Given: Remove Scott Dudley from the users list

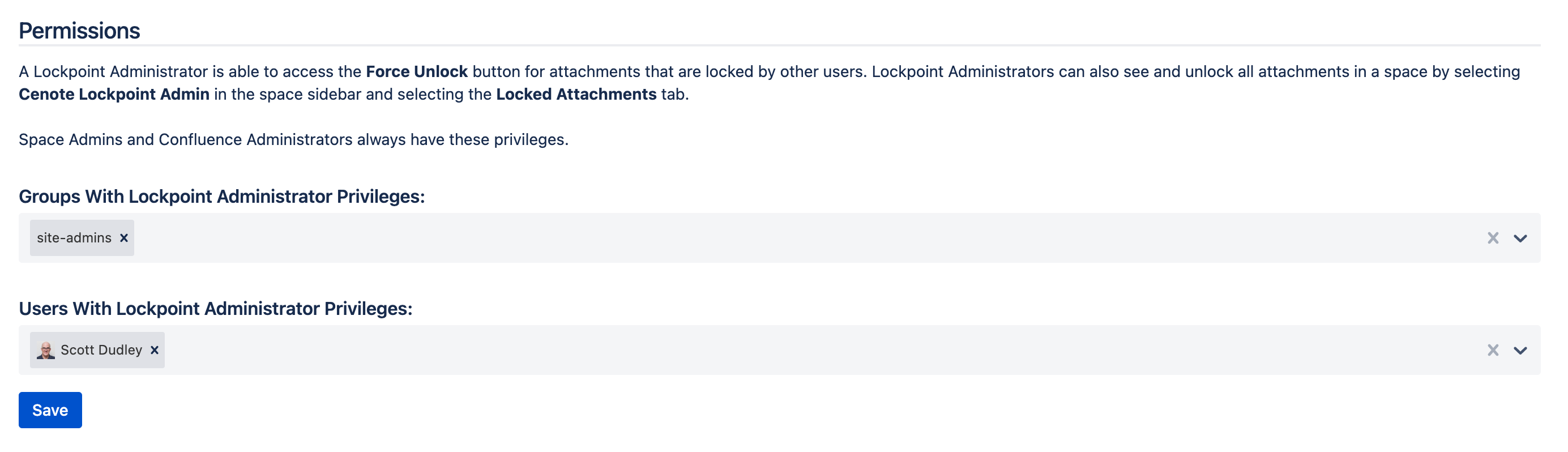Looking at the screenshot, I should tap(155, 349).
